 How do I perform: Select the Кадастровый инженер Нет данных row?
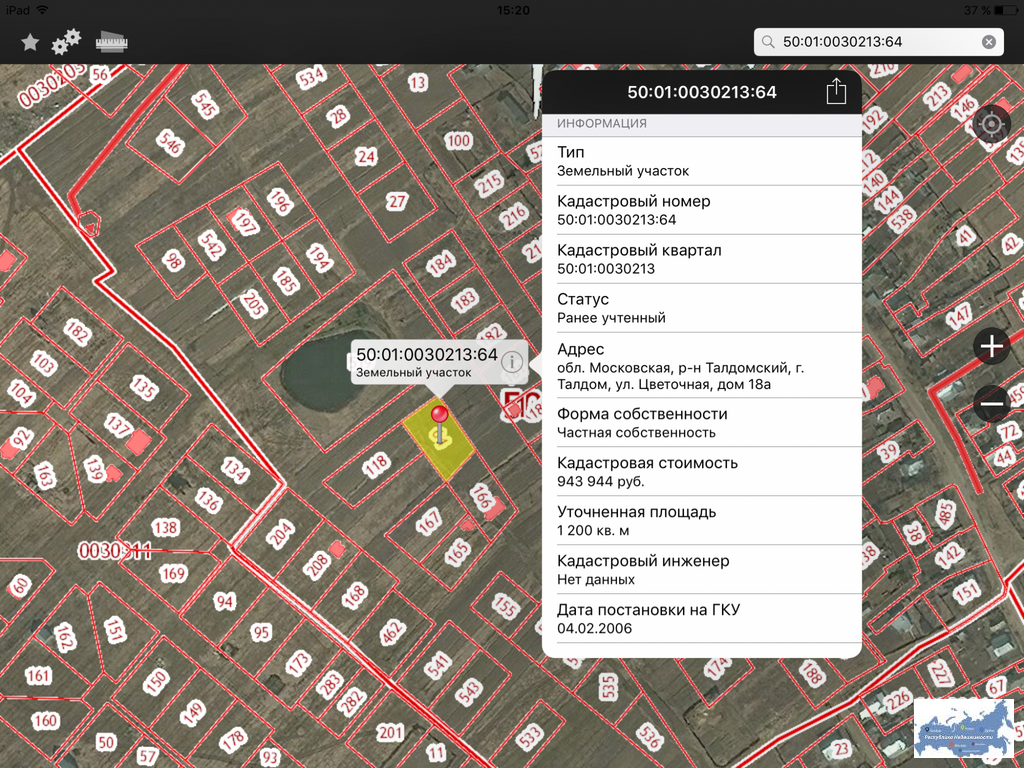coord(701,569)
